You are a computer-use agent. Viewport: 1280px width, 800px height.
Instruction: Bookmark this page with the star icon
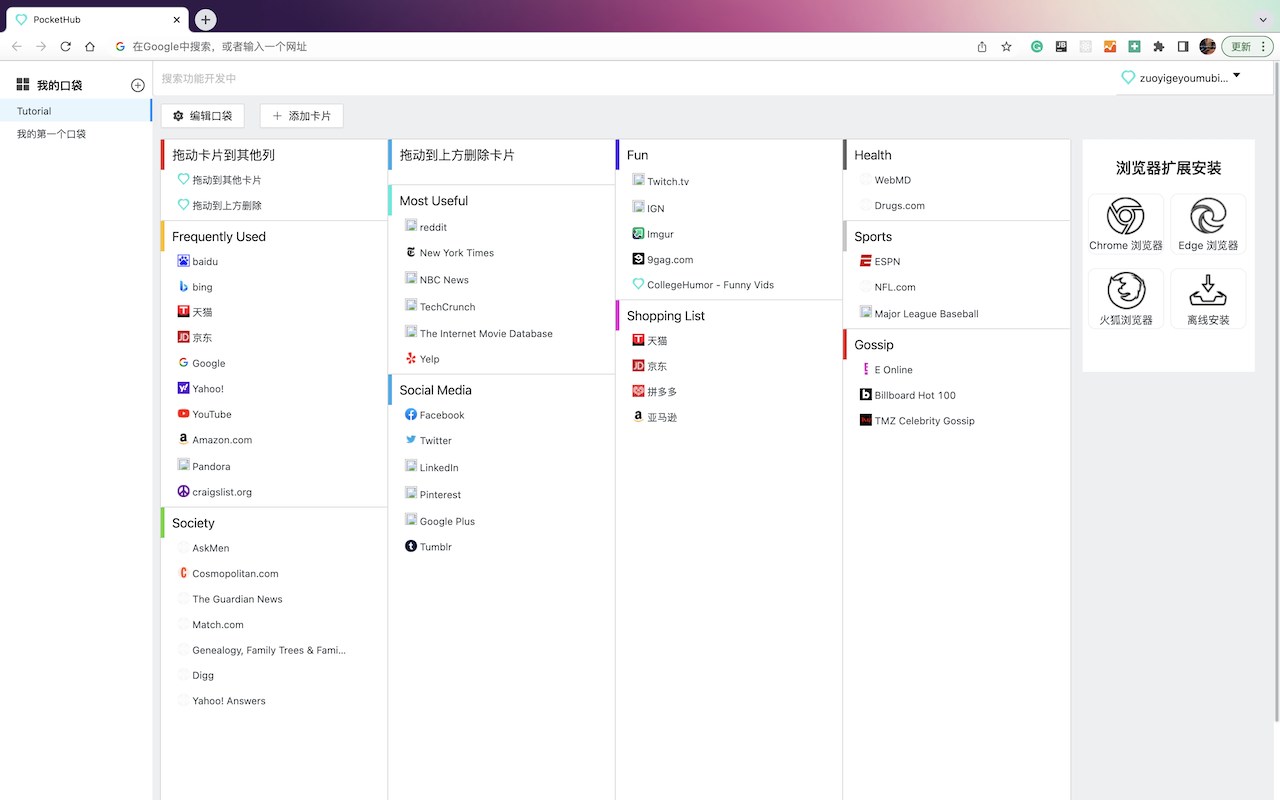pos(1006,46)
